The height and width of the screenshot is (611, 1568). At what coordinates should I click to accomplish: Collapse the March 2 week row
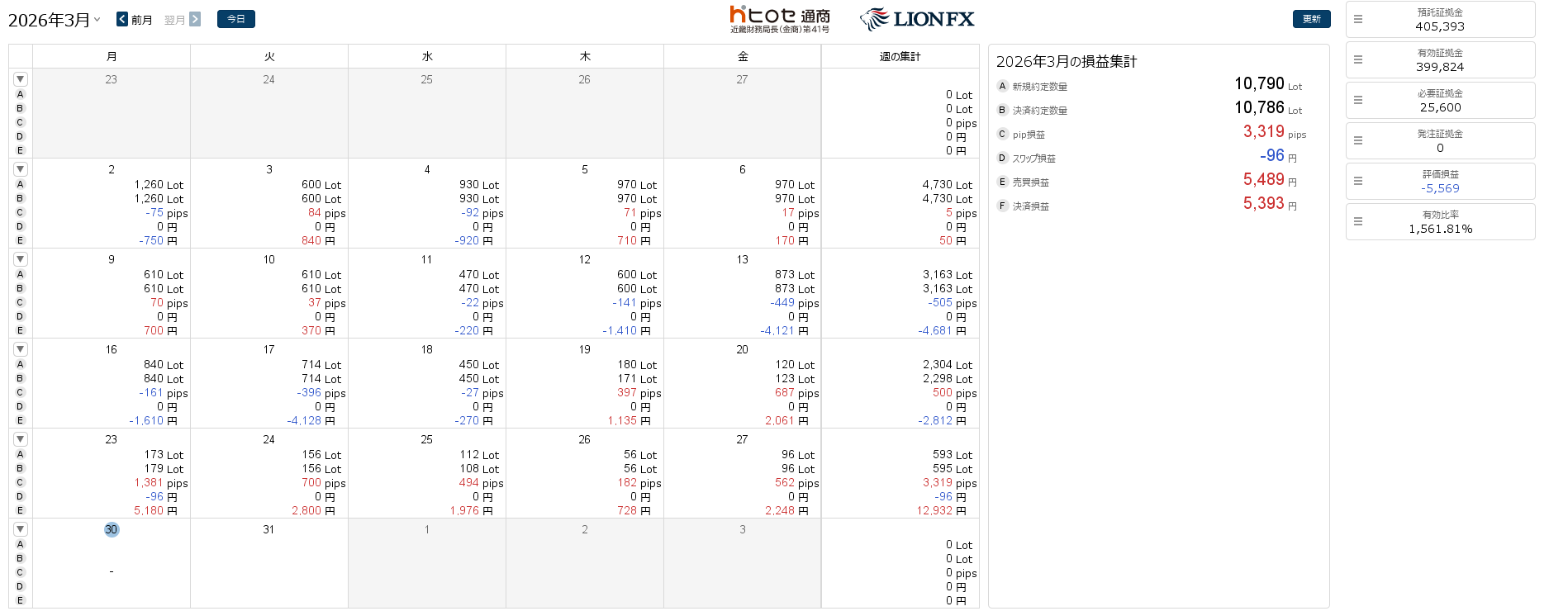pyautogui.click(x=21, y=169)
